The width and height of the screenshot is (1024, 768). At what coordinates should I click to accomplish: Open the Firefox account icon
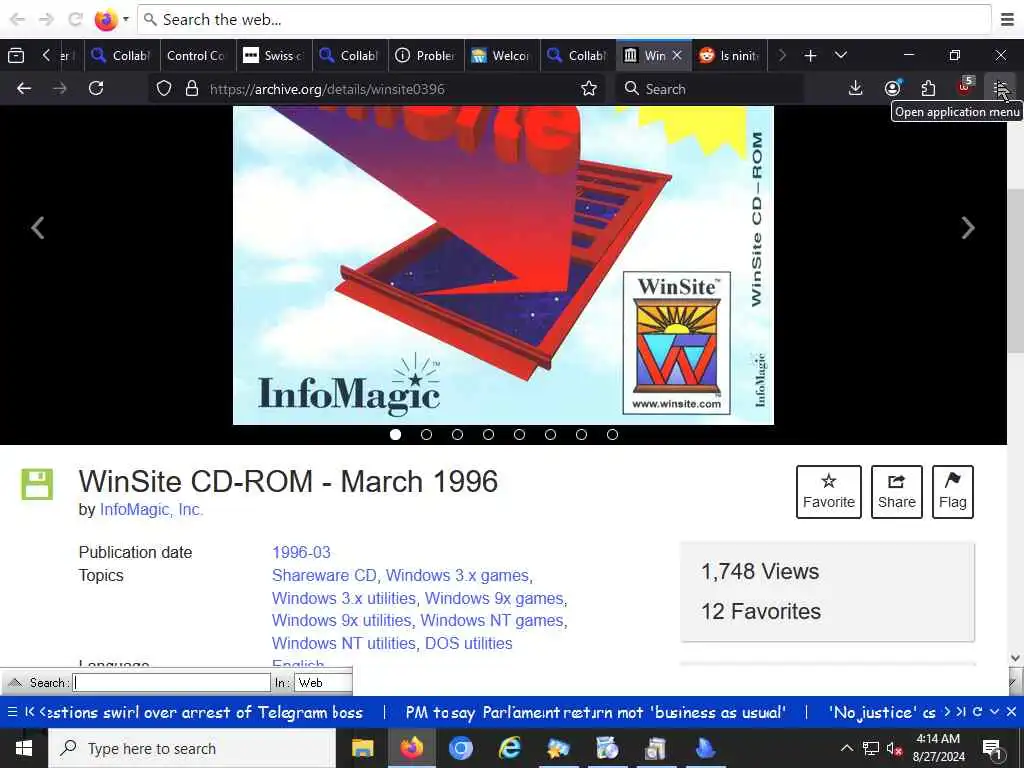tap(892, 88)
